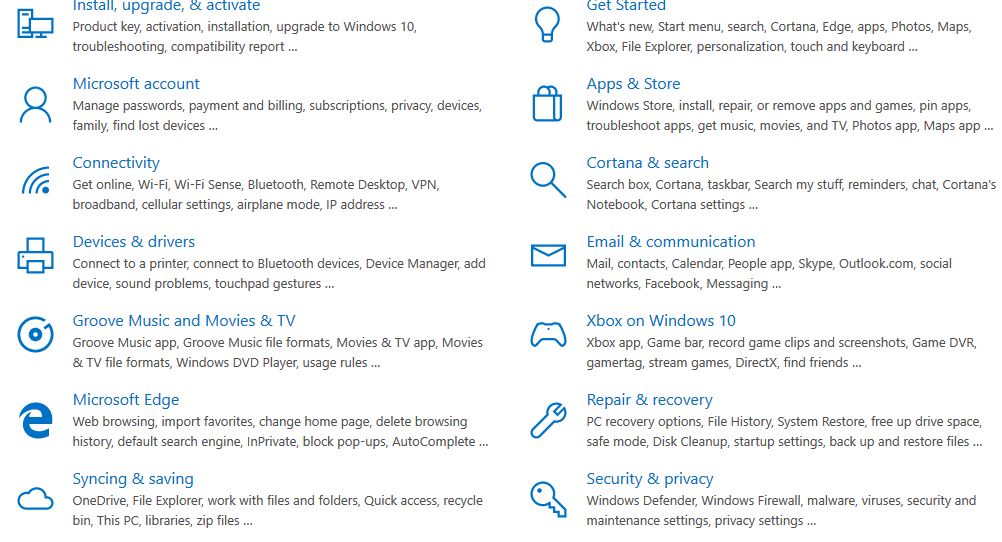
Task: Click the Get Started lightbulb icon
Action: 547,24
